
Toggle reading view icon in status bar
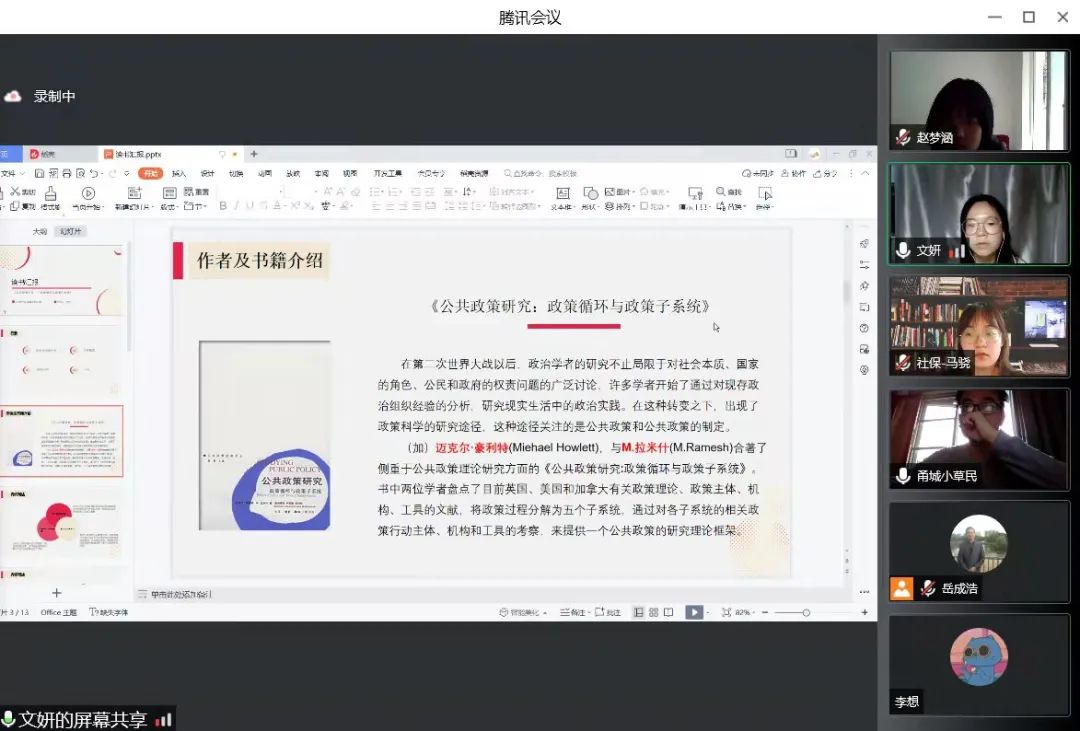pos(668,612)
